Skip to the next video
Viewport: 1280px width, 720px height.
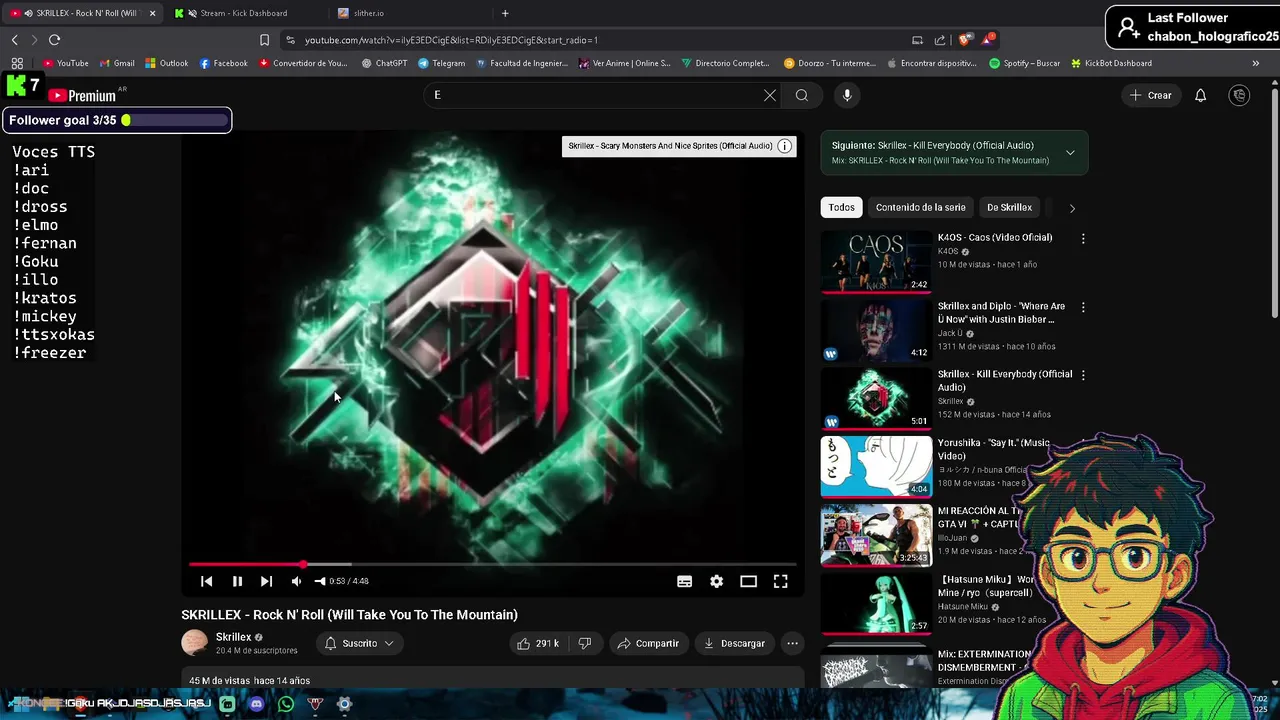(x=266, y=581)
